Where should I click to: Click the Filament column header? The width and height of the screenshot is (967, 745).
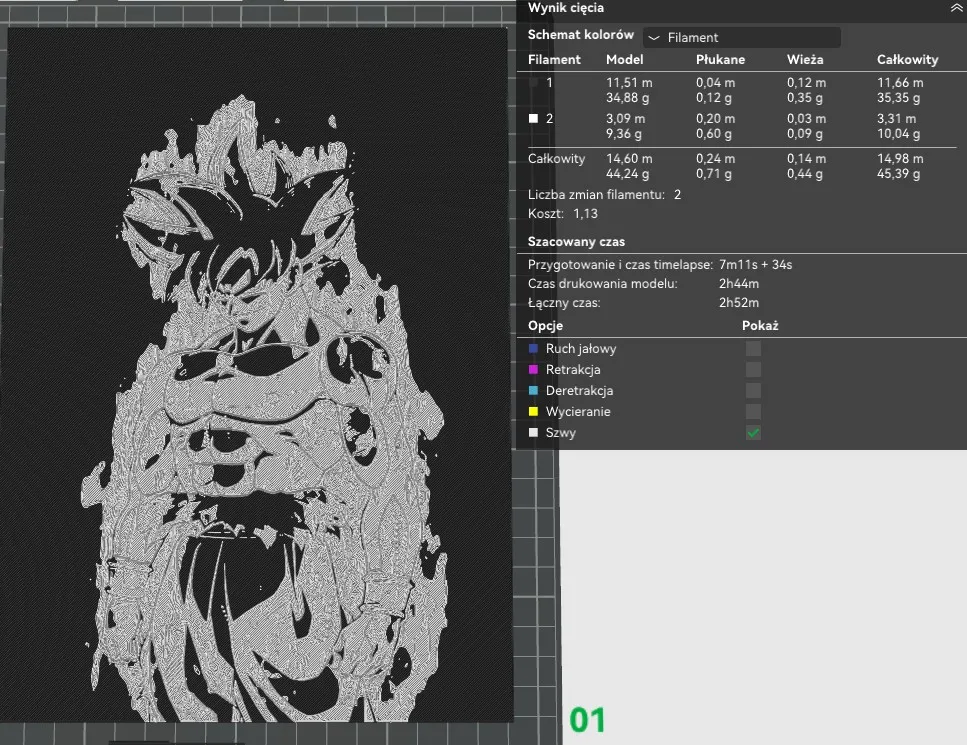[554, 60]
